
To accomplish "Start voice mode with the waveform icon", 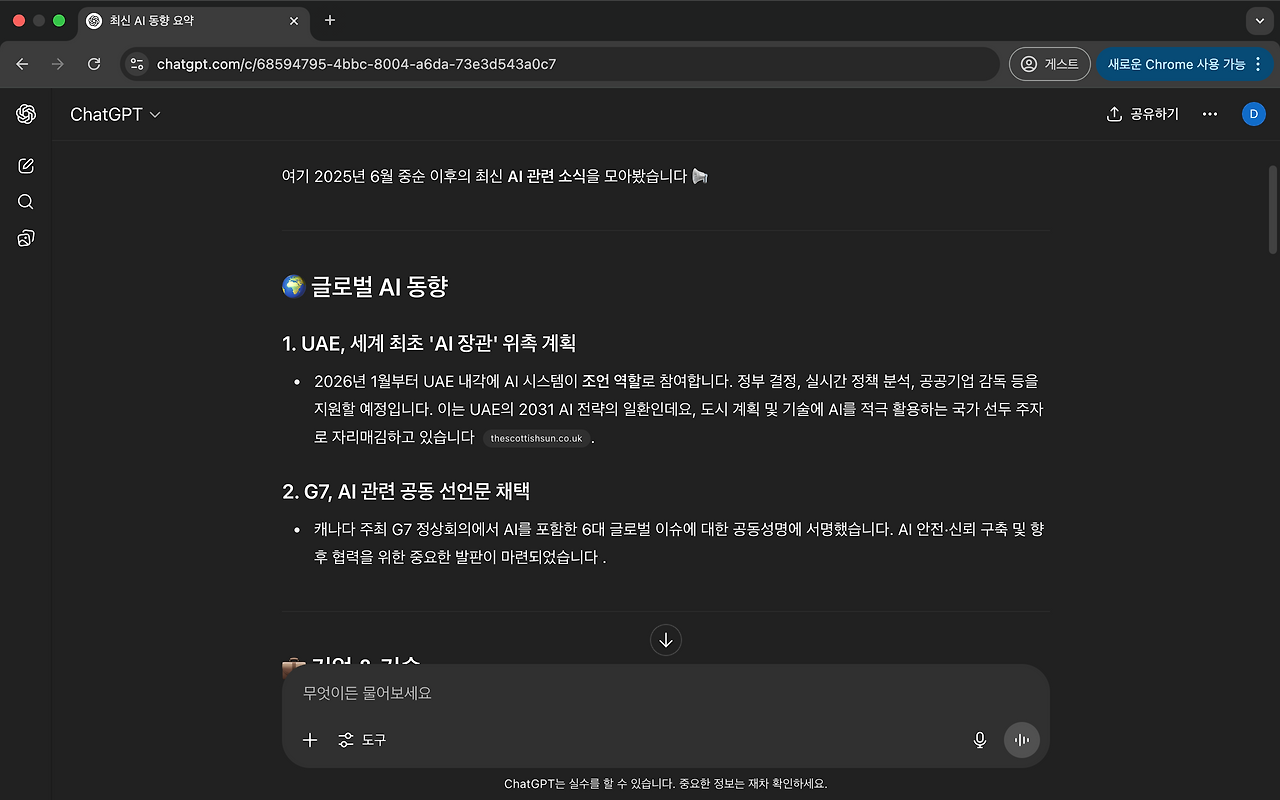I will click(1021, 740).
